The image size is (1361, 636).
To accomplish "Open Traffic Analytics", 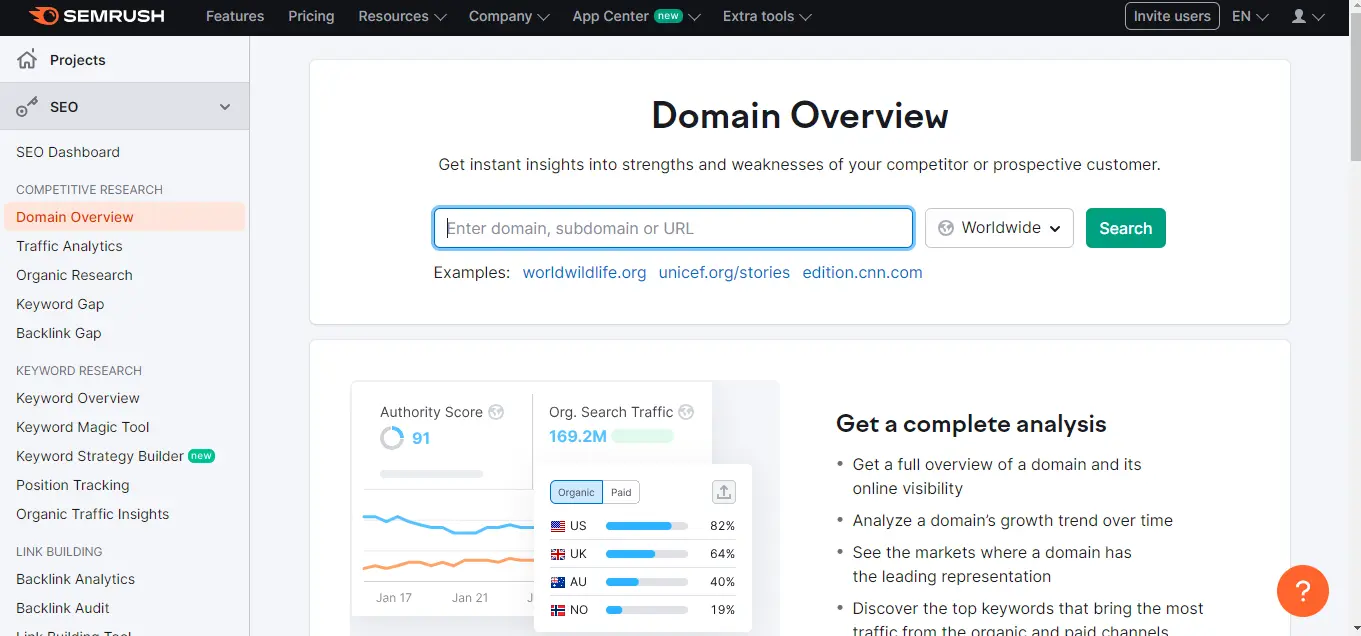I will pos(69,246).
